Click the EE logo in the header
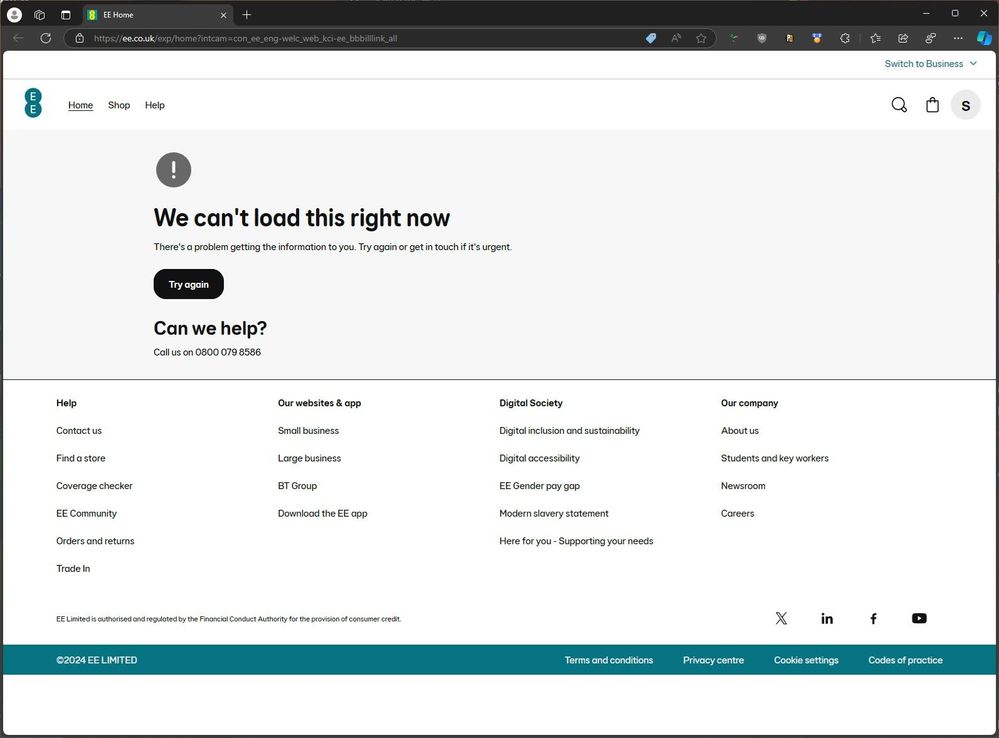The width and height of the screenshot is (999, 738). click(x=33, y=103)
